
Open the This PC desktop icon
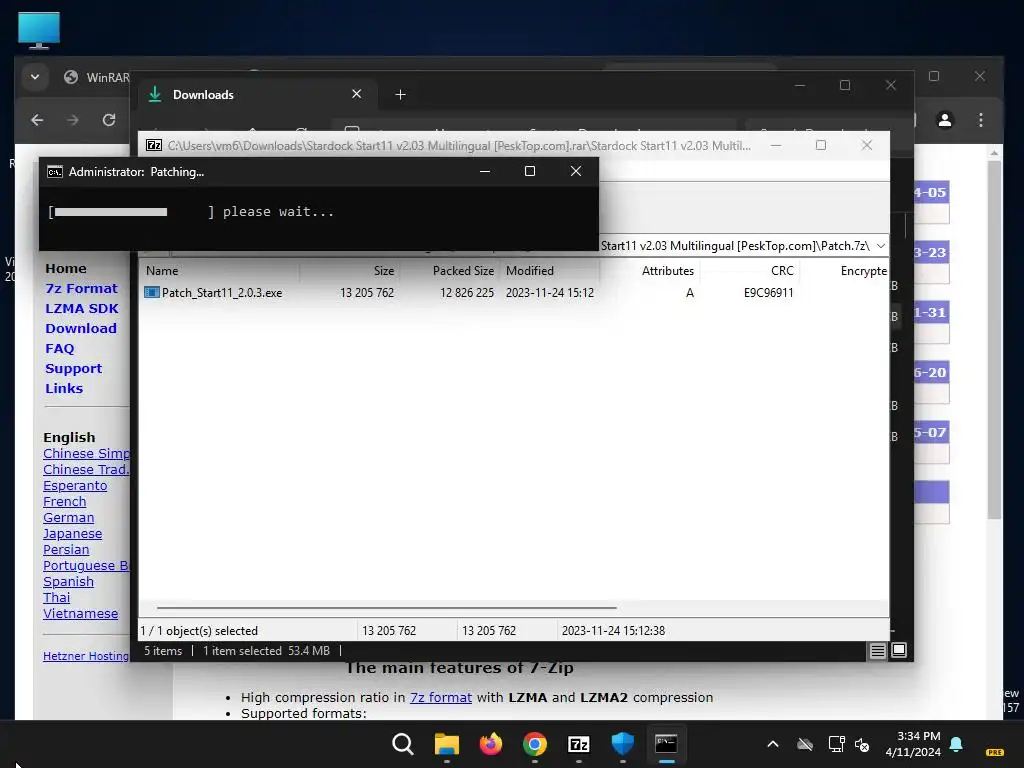(x=39, y=31)
